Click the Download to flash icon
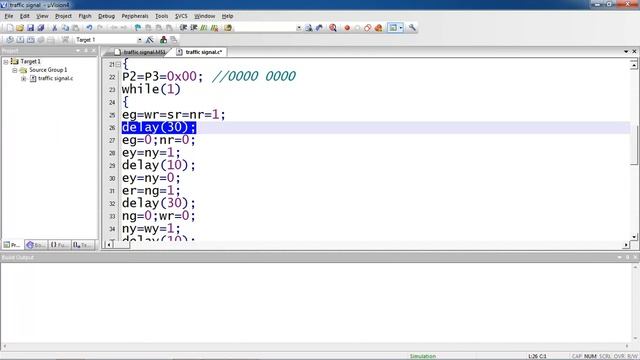 [65, 40]
